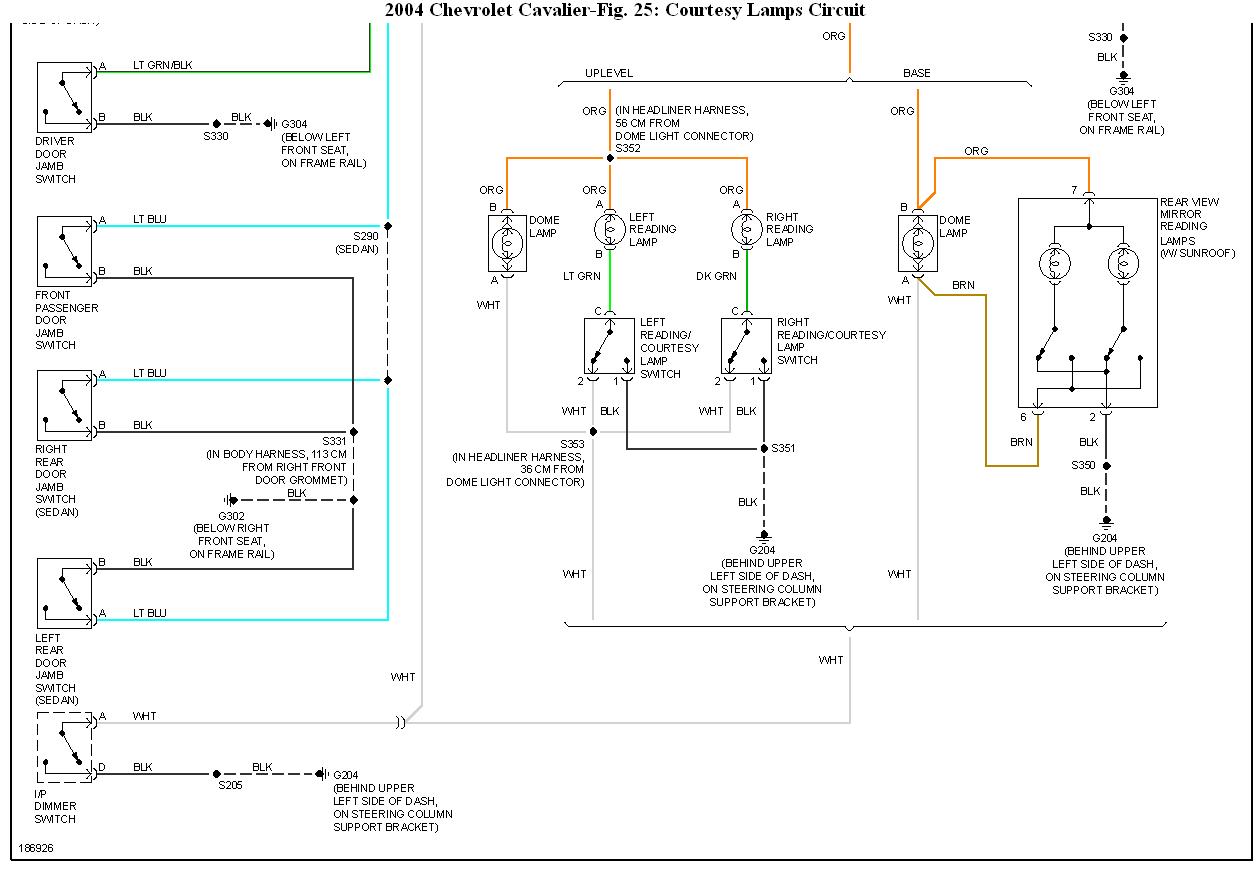The height and width of the screenshot is (870, 1260).
Task: Click the S350 splice dot
Action: (1106, 466)
